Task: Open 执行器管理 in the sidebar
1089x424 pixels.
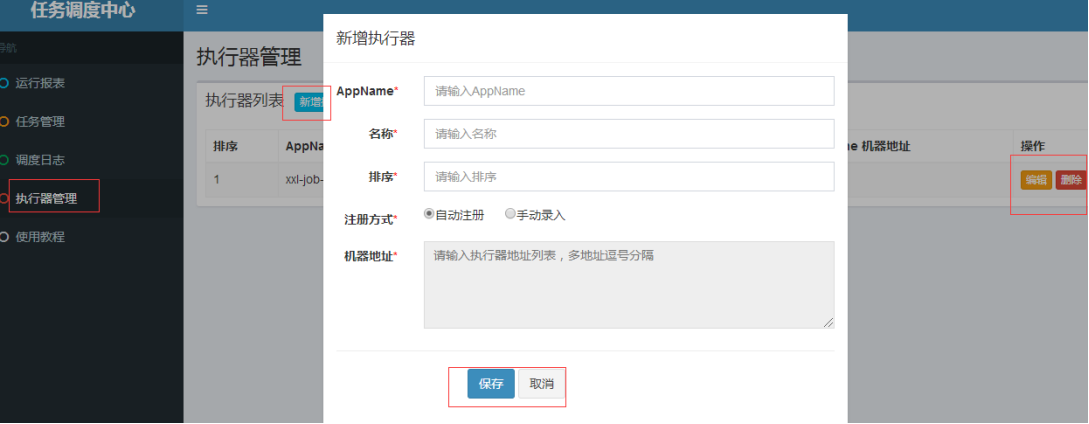Action: tap(47, 199)
